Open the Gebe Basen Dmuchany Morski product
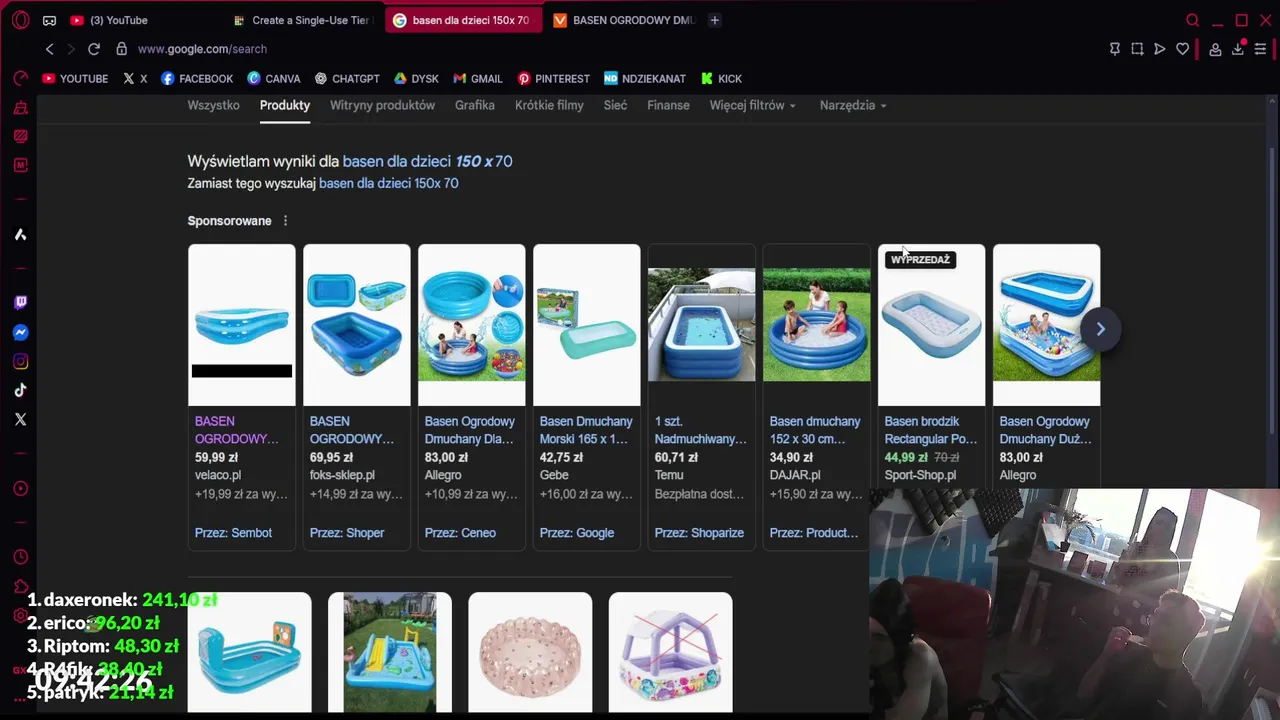Screen dimensions: 1280x720 pyautogui.click(x=587, y=397)
